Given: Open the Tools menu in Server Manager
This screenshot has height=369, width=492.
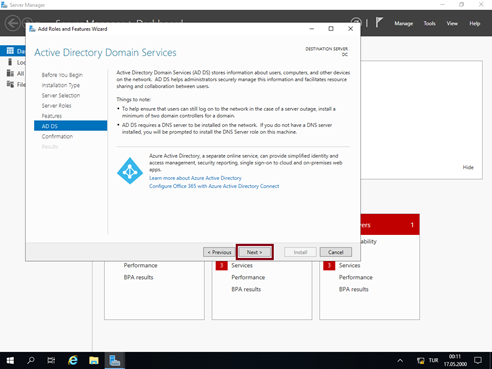Looking at the screenshot, I should 429,23.
